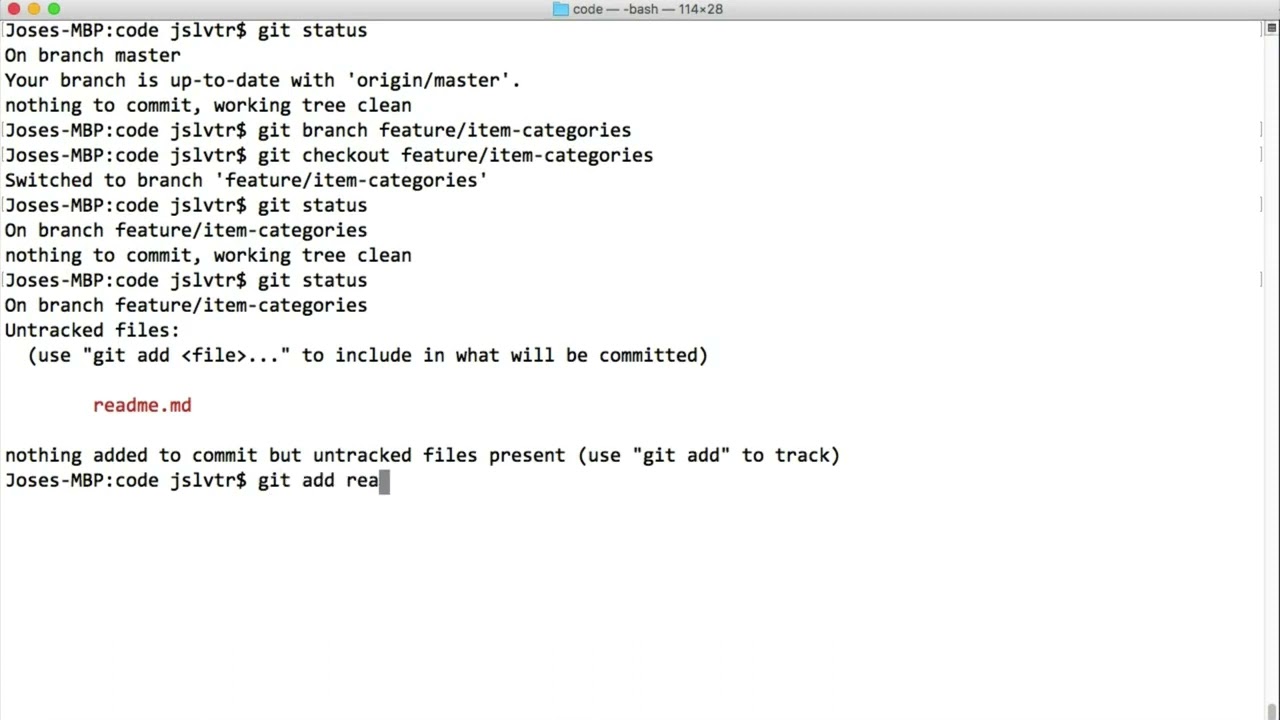Click the 'nothing added to commit' message line
The width and height of the screenshot is (1280, 720).
[x=422, y=455]
